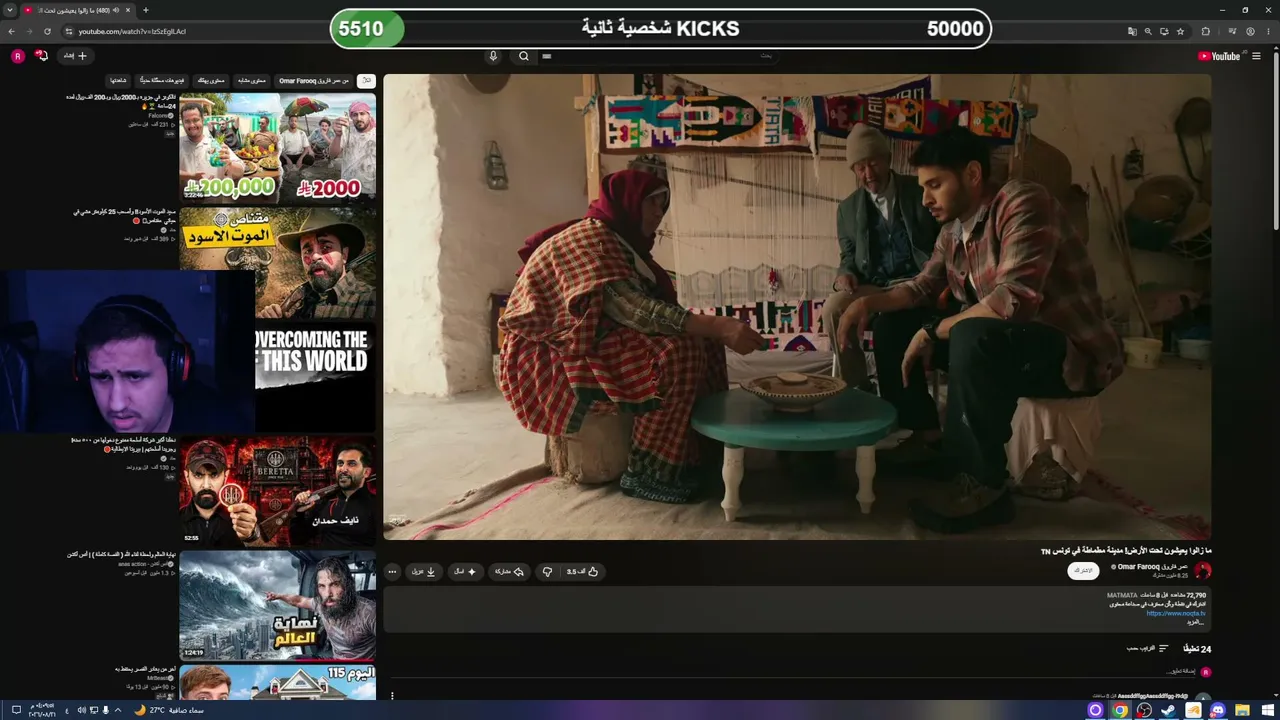Screen dimensions: 1280x720
Task: Select the '24' comments count heading
Action: pyautogui.click(x=1198, y=648)
